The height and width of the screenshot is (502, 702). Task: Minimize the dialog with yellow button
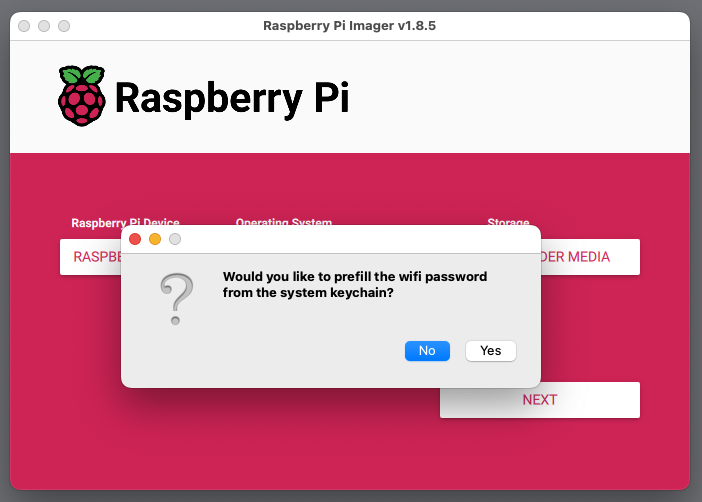[155, 239]
